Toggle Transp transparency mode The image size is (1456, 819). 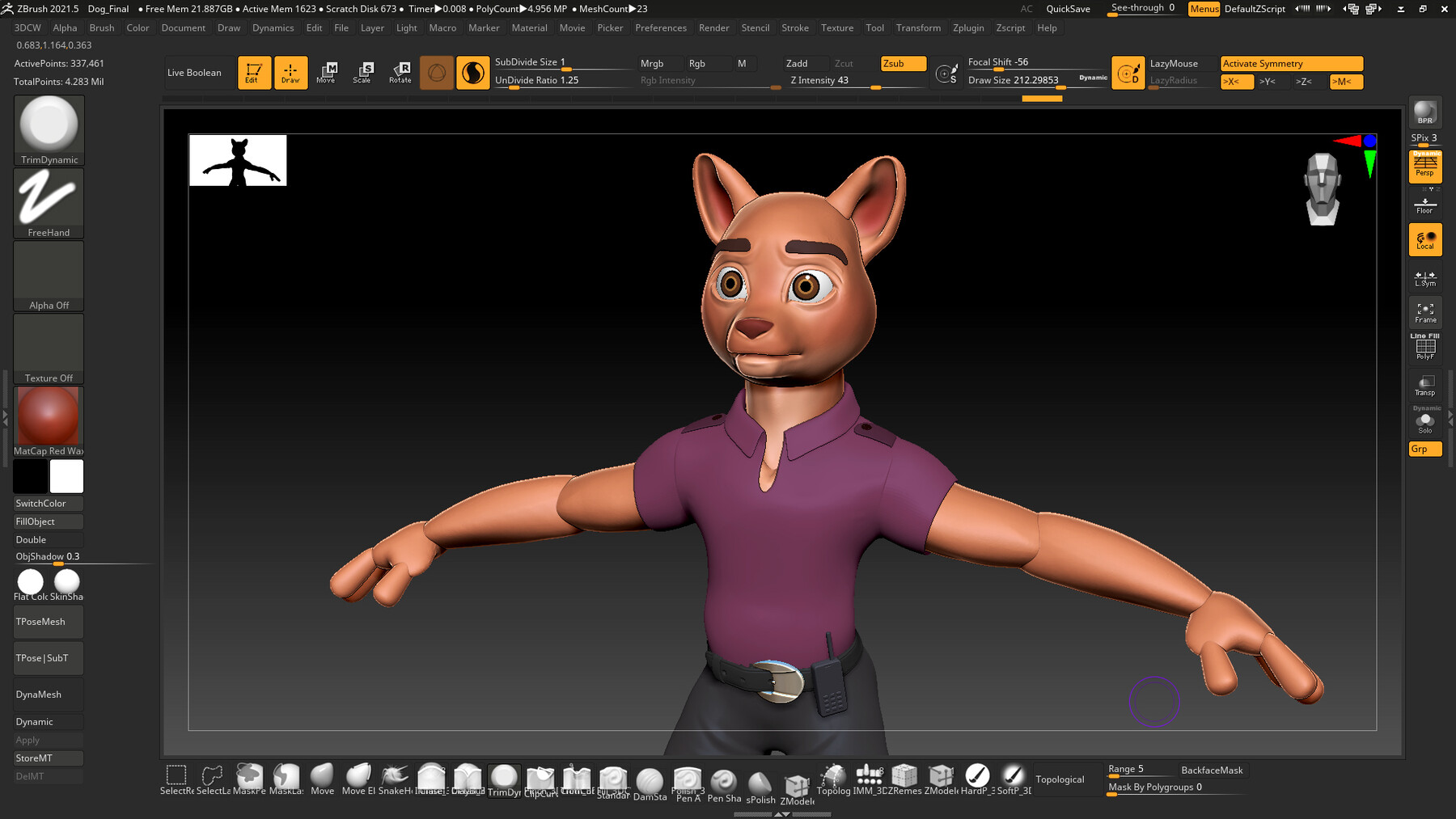(x=1425, y=385)
